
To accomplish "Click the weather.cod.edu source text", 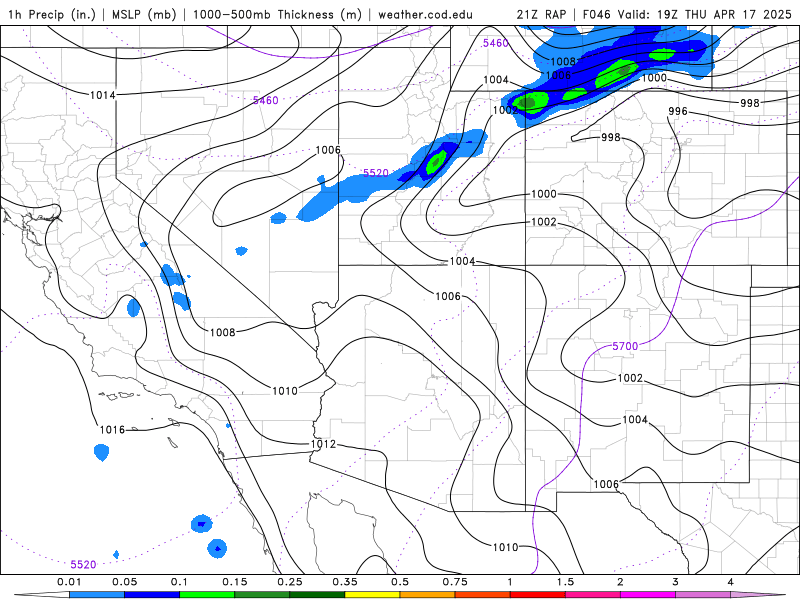I will tap(425, 14).
